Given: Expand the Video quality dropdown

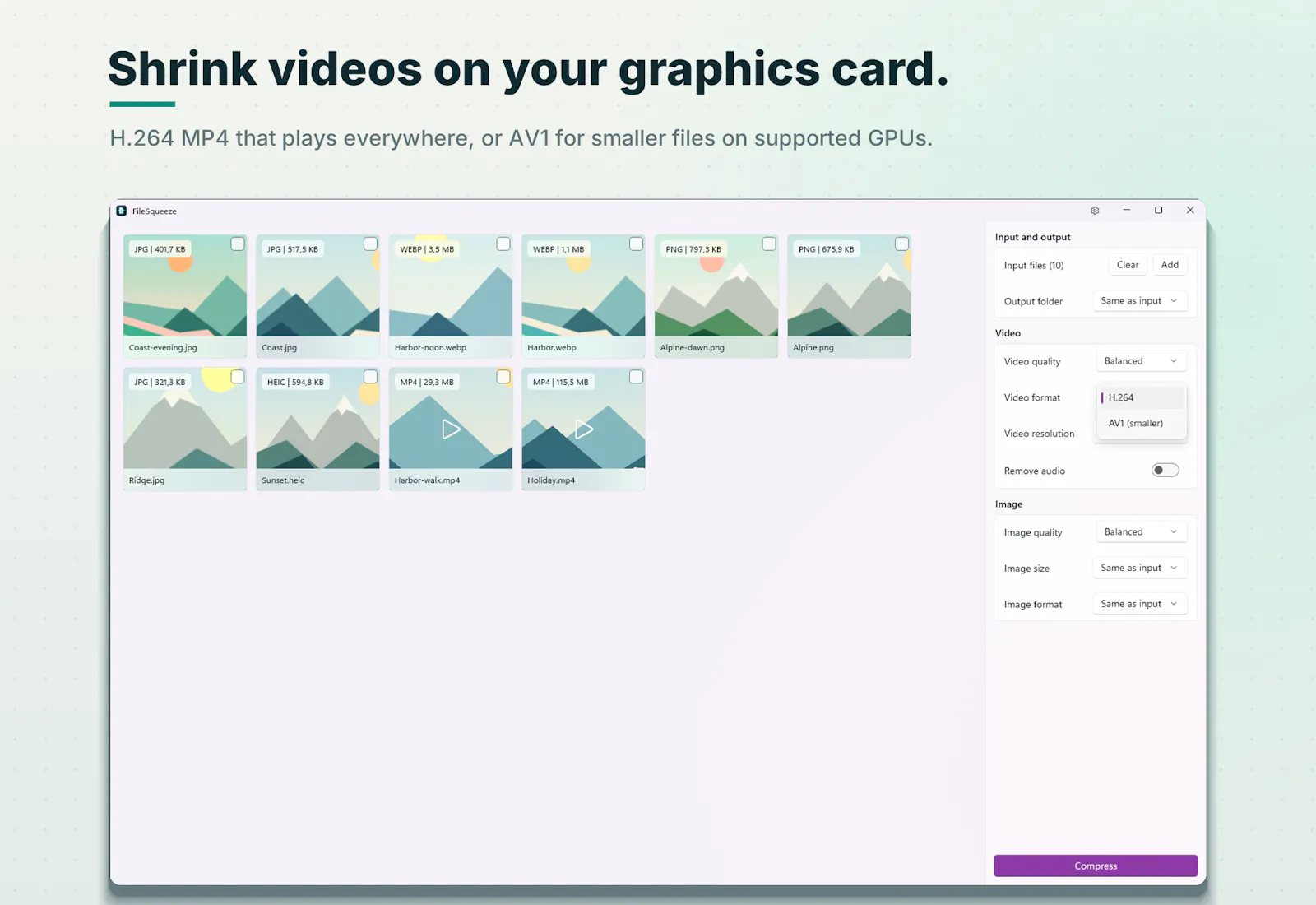Looking at the screenshot, I should tap(1141, 361).
